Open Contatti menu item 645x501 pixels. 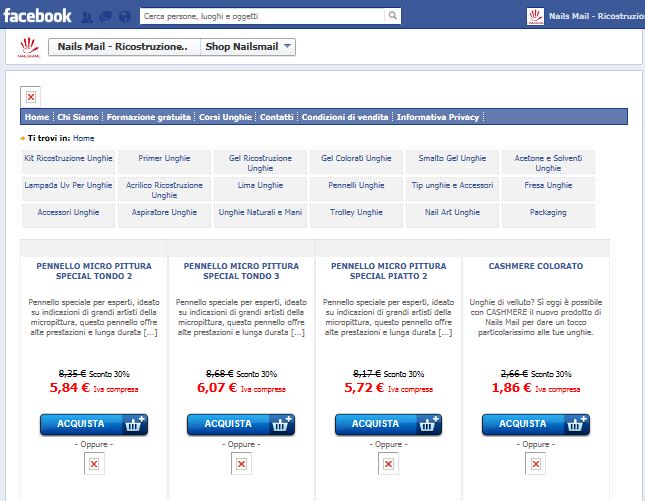[276, 117]
